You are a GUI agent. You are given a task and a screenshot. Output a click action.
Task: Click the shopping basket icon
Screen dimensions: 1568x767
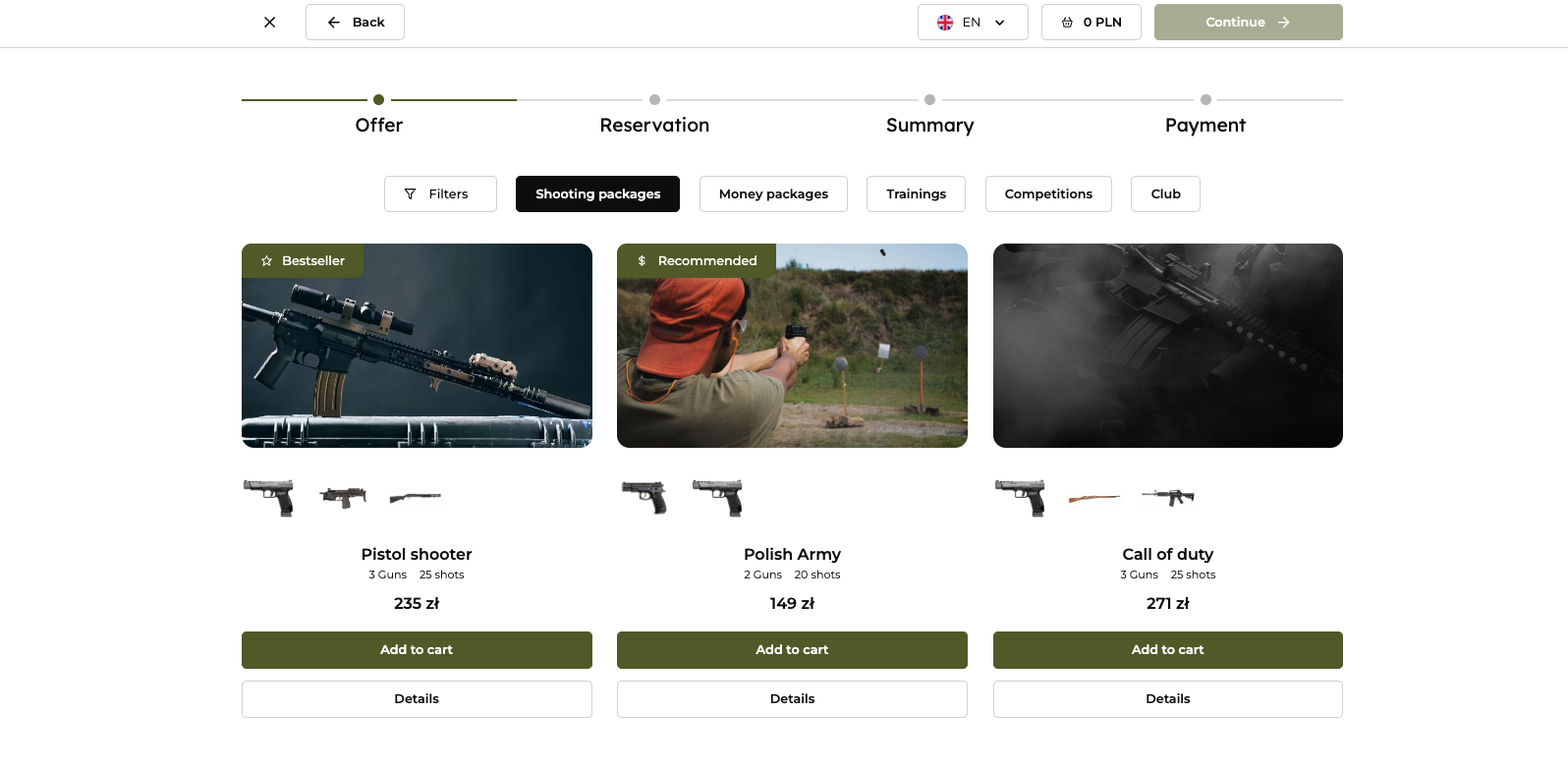[x=1067, y=23]
